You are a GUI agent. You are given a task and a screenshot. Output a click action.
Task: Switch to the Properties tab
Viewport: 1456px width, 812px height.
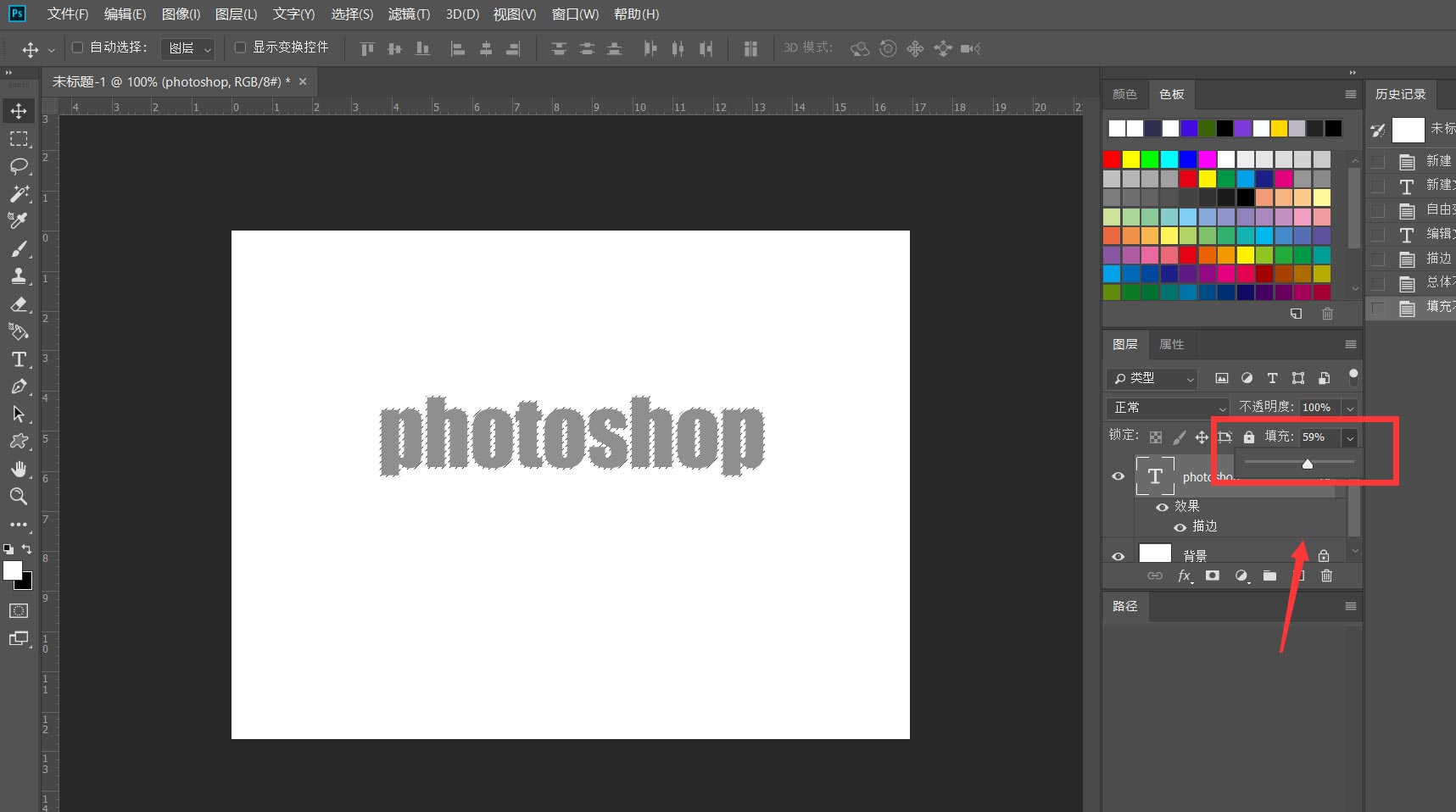[1171, 344]
